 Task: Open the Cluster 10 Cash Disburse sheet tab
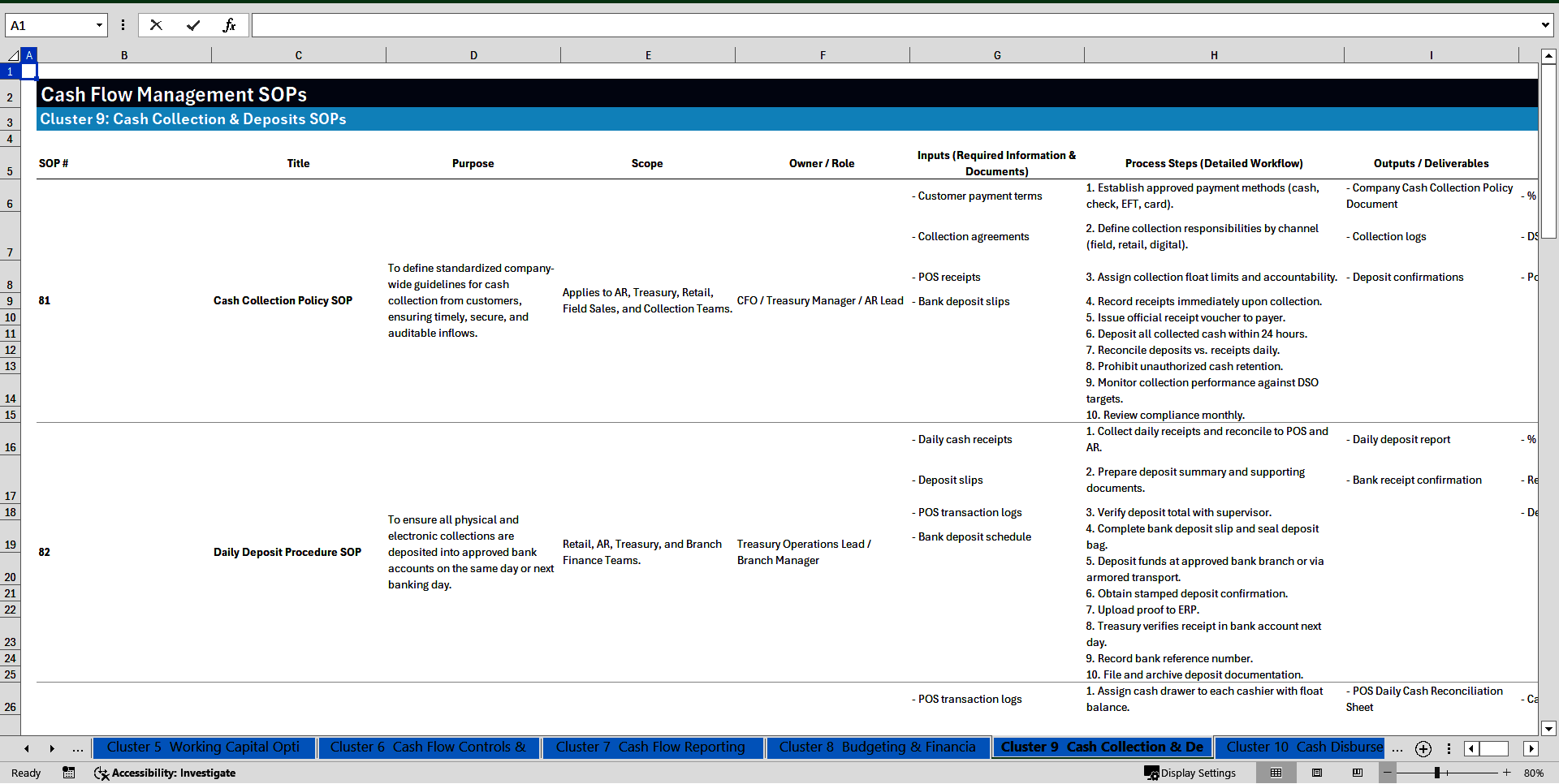[x=1301, y=747]
